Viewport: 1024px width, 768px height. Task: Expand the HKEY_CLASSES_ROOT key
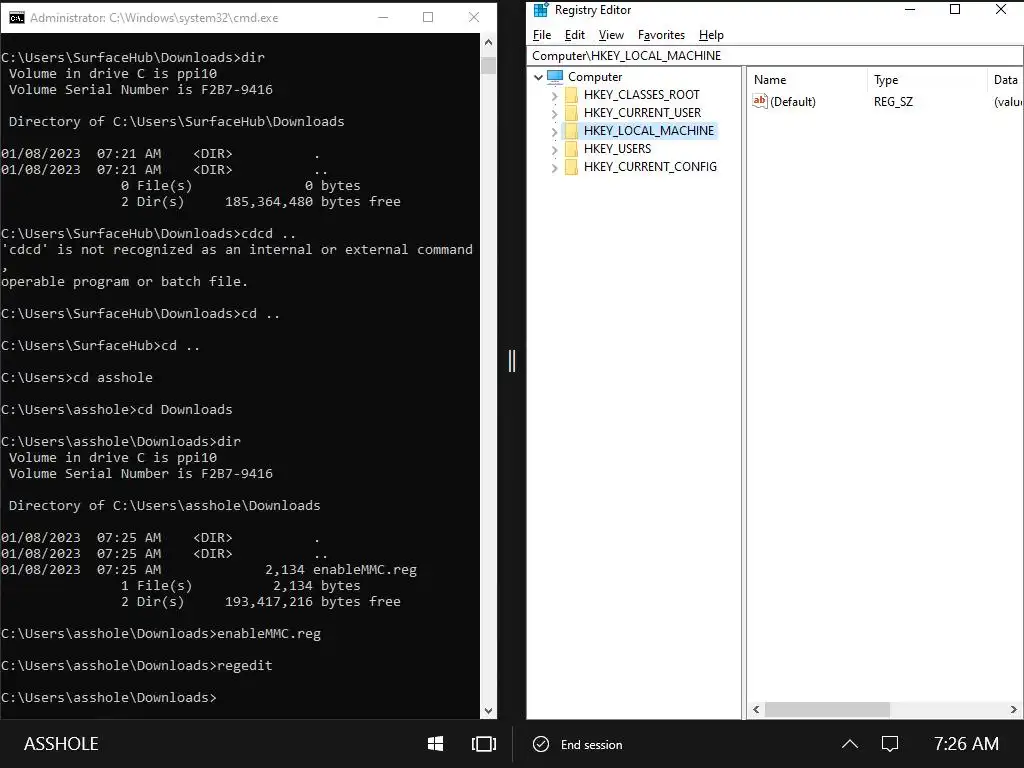[554, 95]
